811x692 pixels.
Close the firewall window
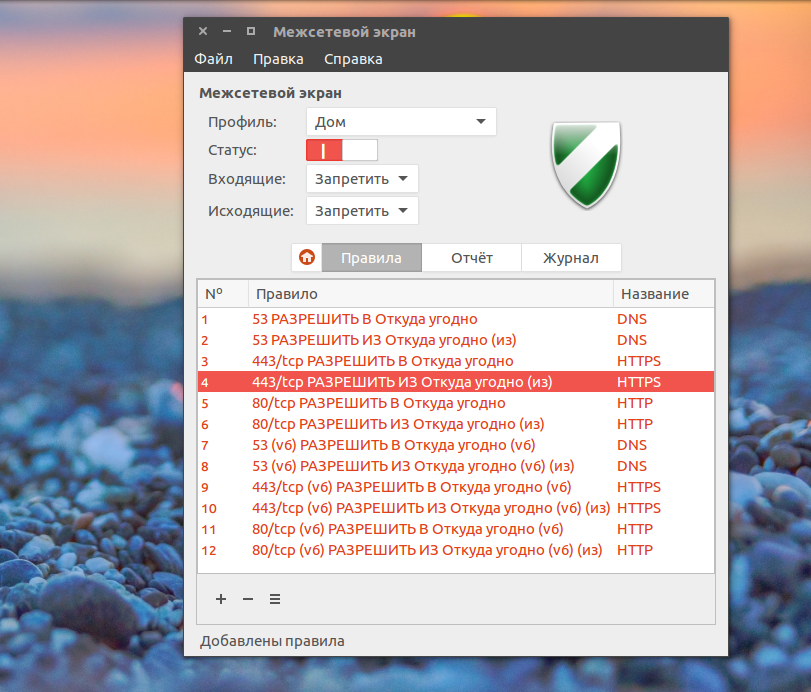pyautogui.click(x=203, y=31)
